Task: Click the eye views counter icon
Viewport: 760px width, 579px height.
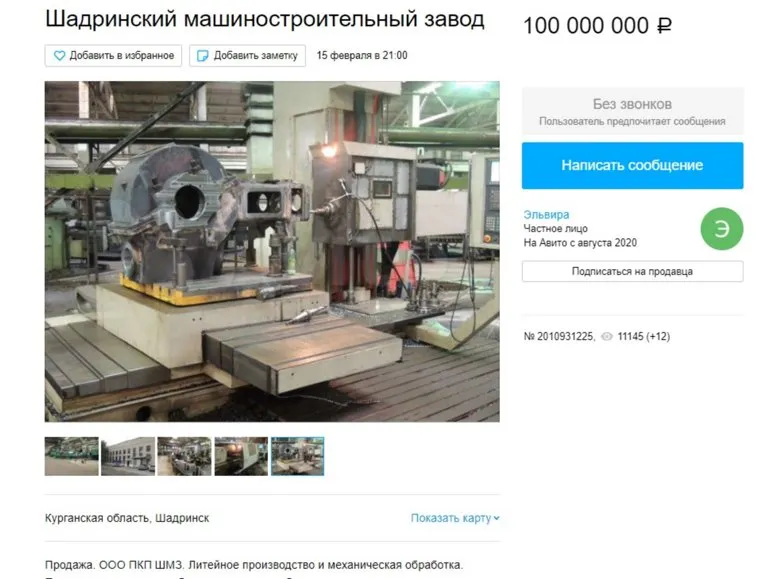Action: (x=606, y=336)
